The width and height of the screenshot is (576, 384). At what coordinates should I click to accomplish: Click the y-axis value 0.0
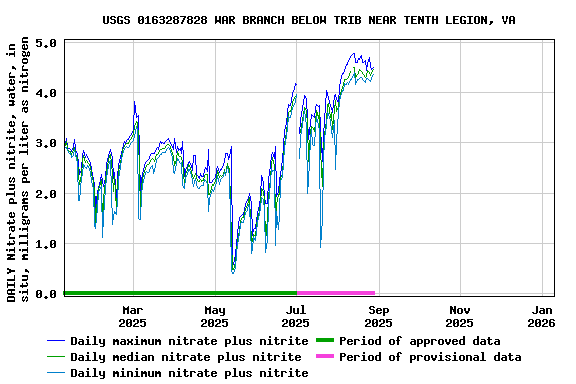click(46, 294)
